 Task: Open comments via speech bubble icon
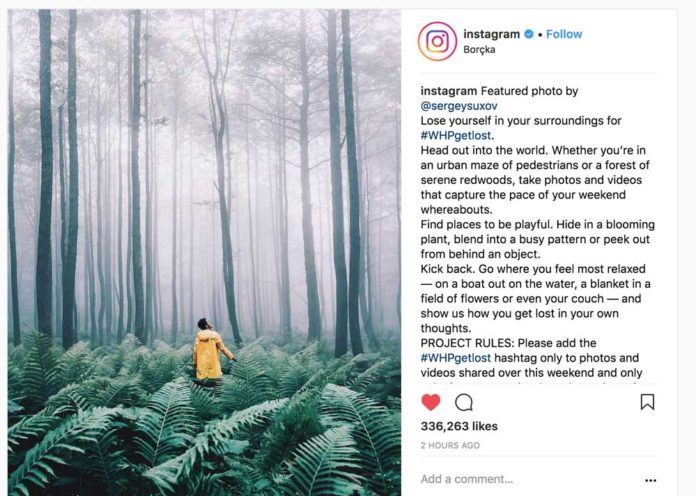[464, 402]
